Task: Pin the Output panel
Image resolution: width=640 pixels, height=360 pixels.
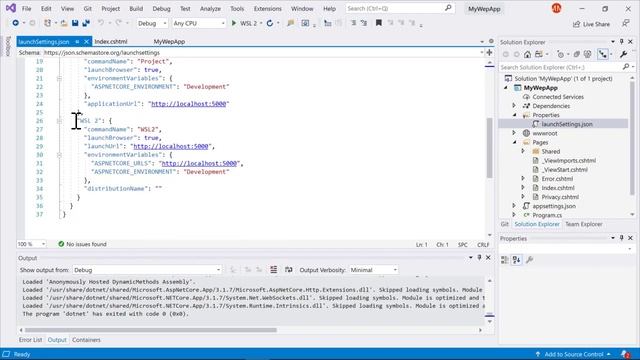Action: [479, 258]
